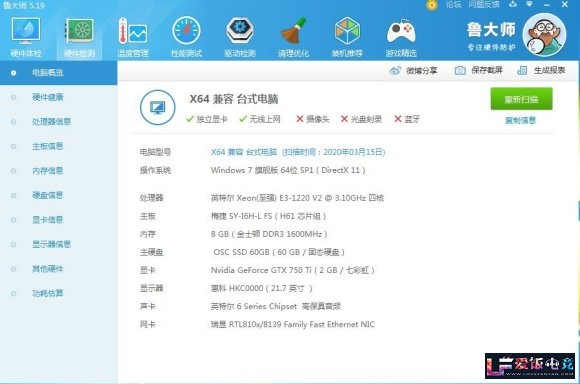Click the Nvidia GeForce GTX 750 Ti text
The height and width of the screenshot is (384, 580).
(x=293, y=270)
